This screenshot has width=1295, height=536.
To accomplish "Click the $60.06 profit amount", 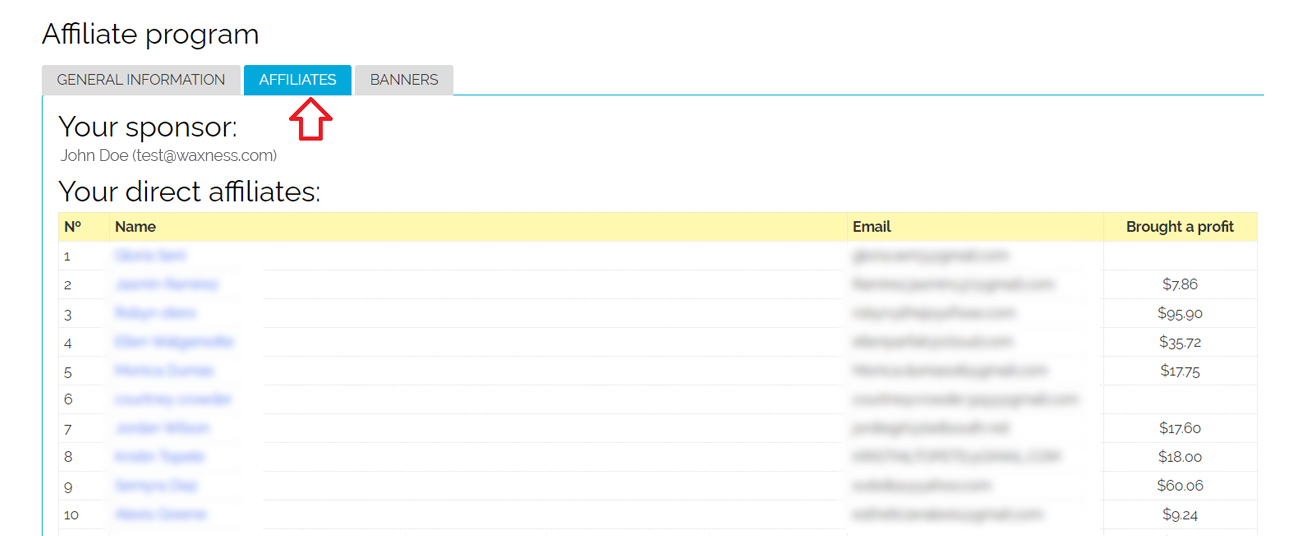I will pos(1179,486).
